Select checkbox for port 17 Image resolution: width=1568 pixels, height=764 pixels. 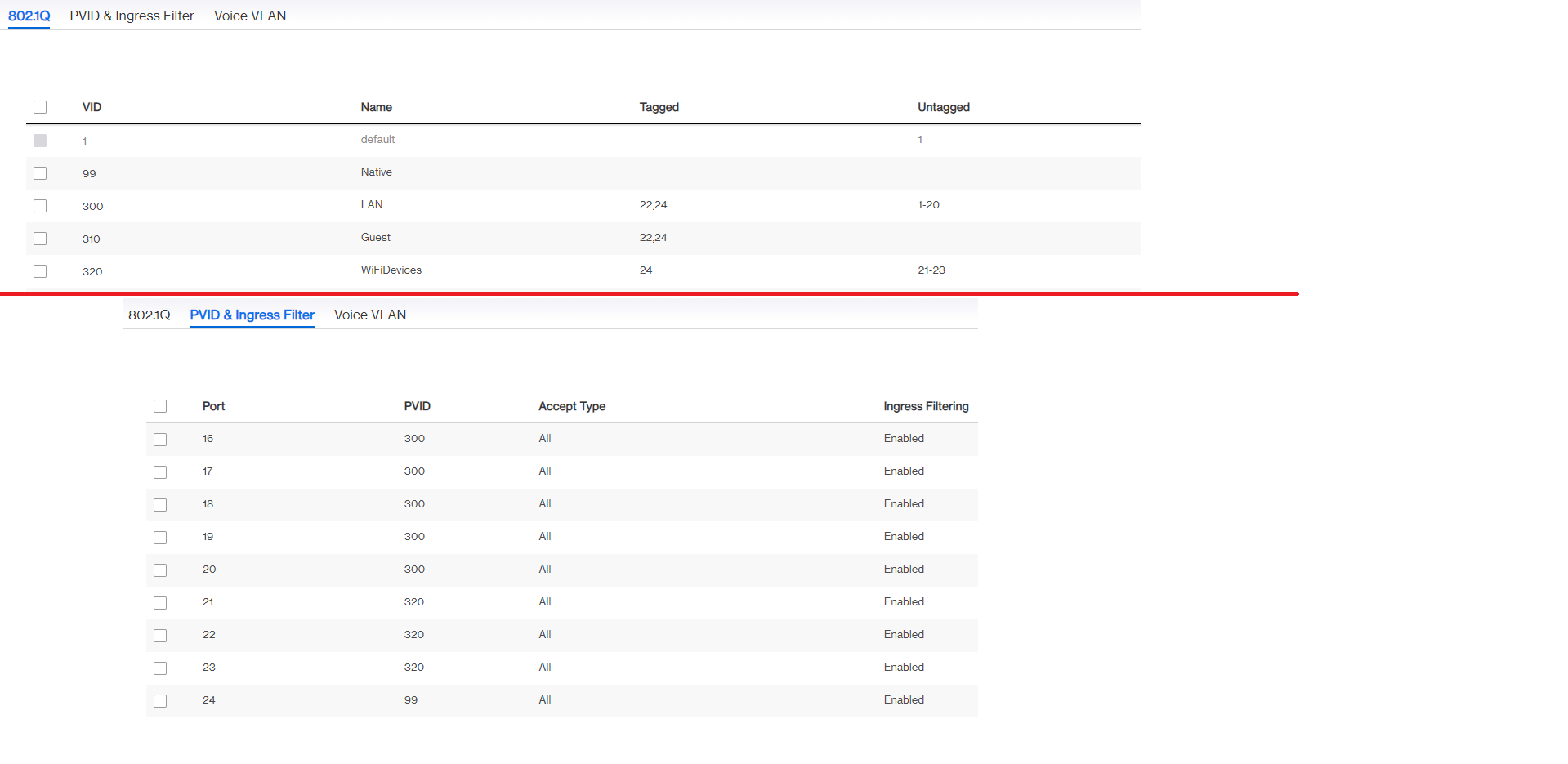coord(160,472)
